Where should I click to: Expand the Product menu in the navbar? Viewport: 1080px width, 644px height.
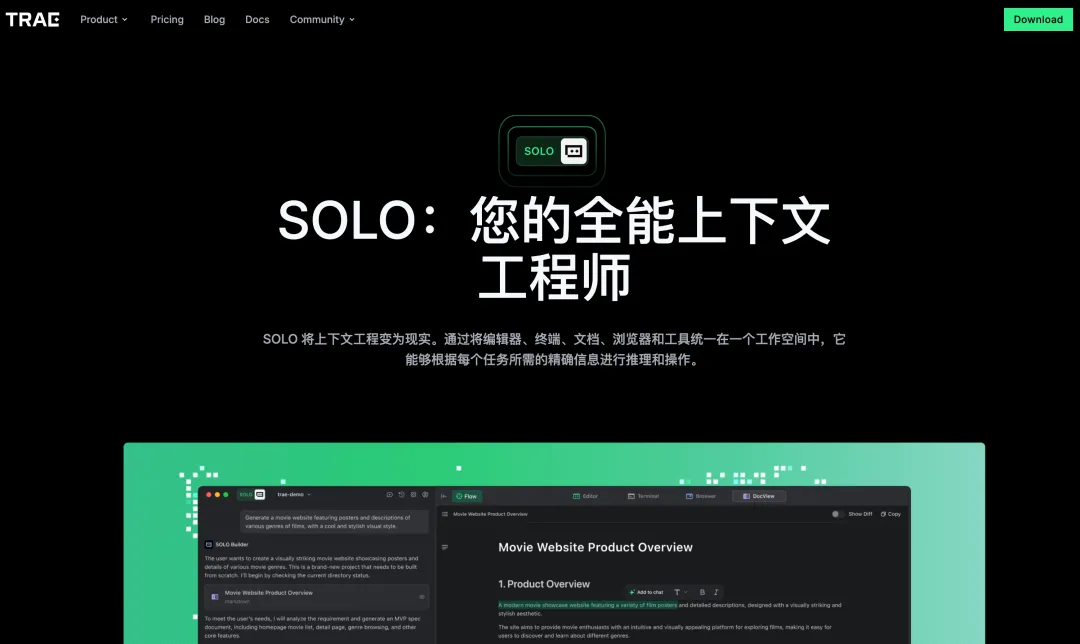coord(103,19)
